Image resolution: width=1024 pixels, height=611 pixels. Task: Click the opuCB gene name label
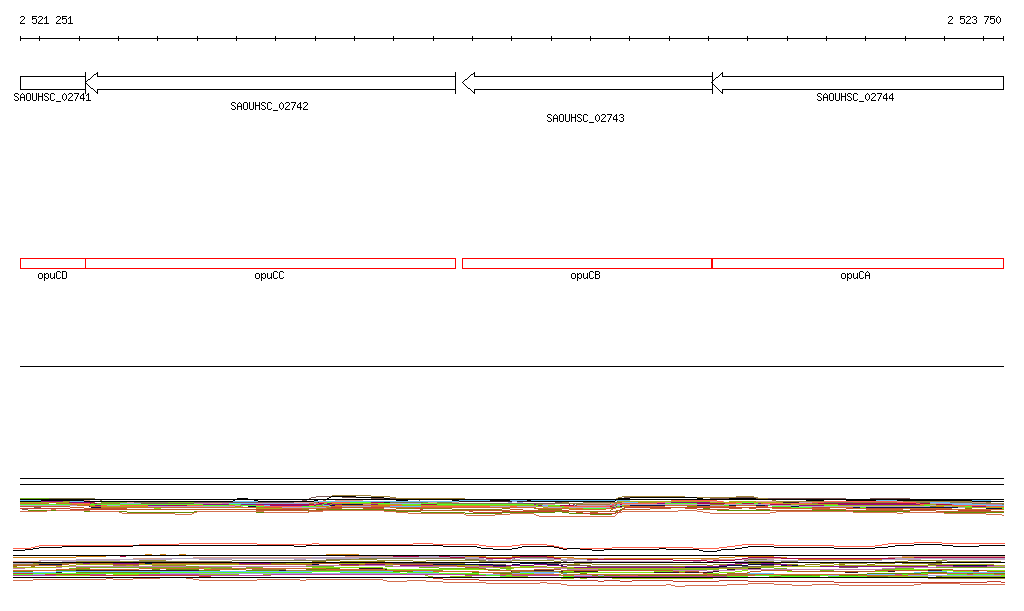click(x=585, y=275)
